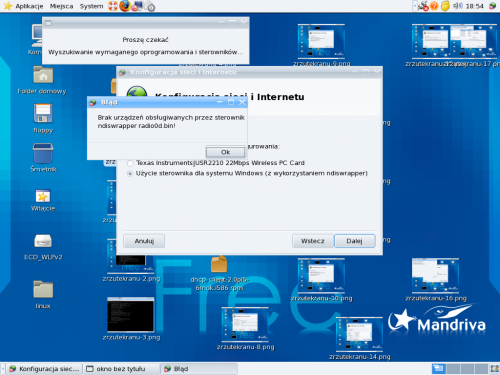
Task: Open the mail client launcher in top panel
Action: tap(137, 6)
